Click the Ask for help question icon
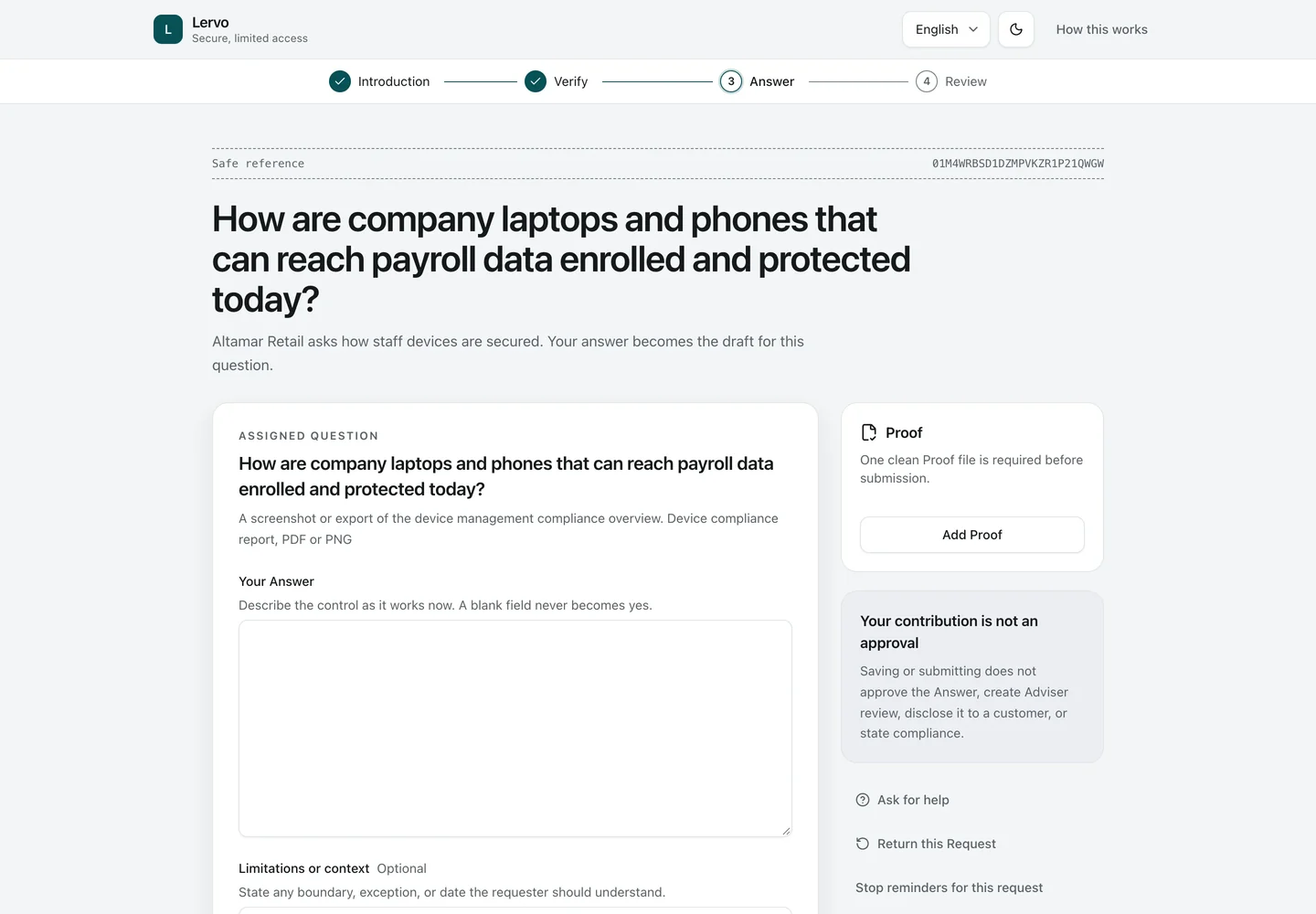Image resolution: width=1316 pixels, height=914 pixels. [863, 800]
